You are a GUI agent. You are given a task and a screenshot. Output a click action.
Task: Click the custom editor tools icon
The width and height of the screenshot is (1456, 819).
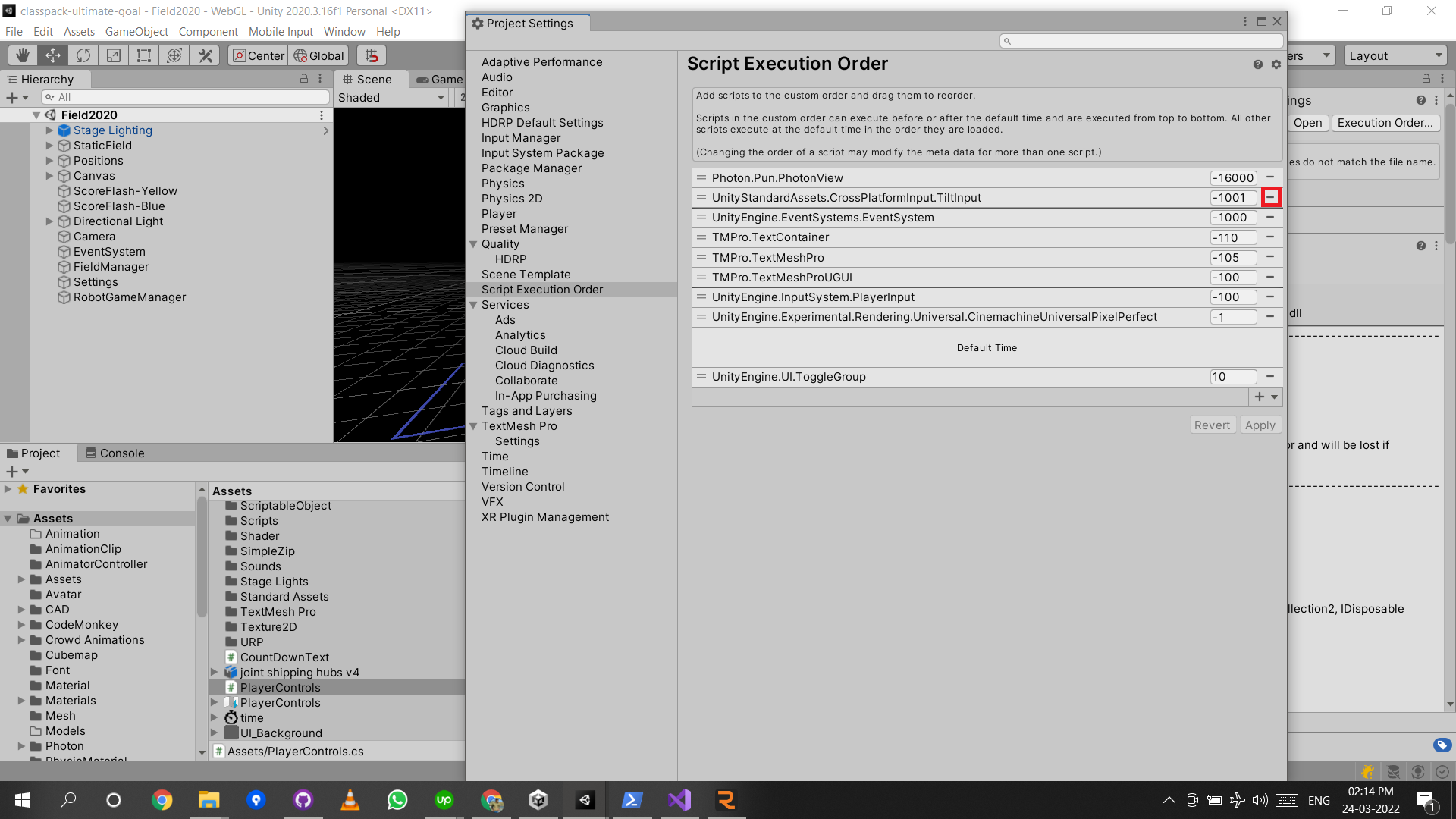point(205,55)
